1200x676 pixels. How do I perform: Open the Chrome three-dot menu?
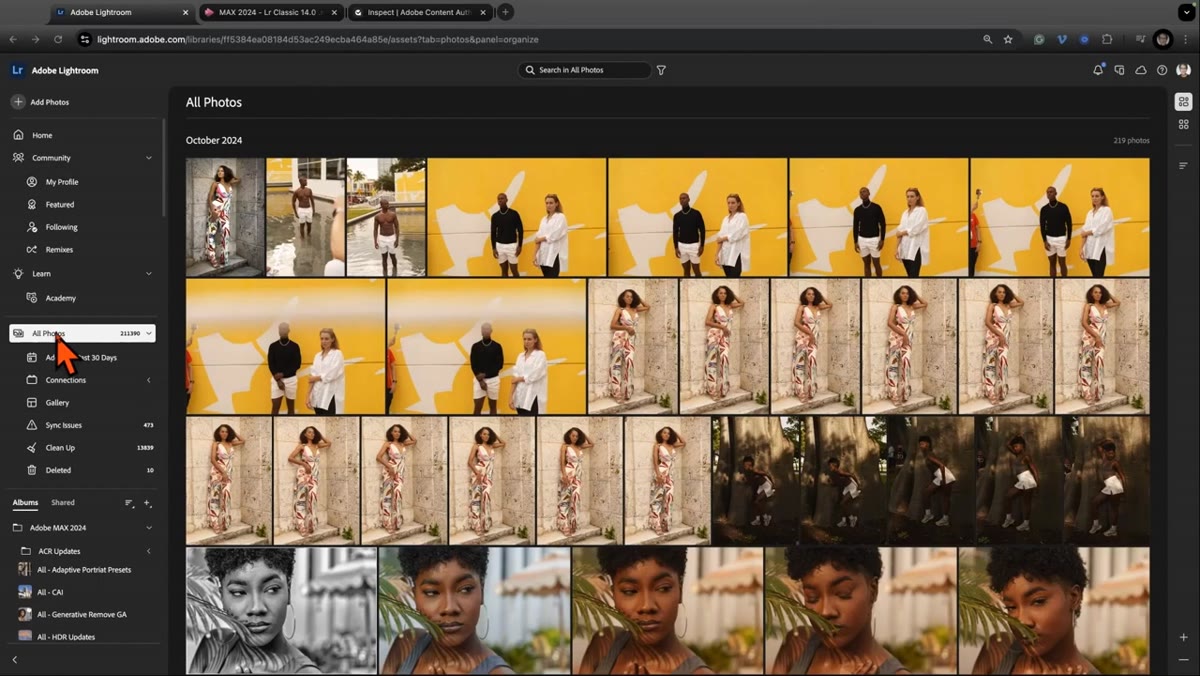(1187, 39)
